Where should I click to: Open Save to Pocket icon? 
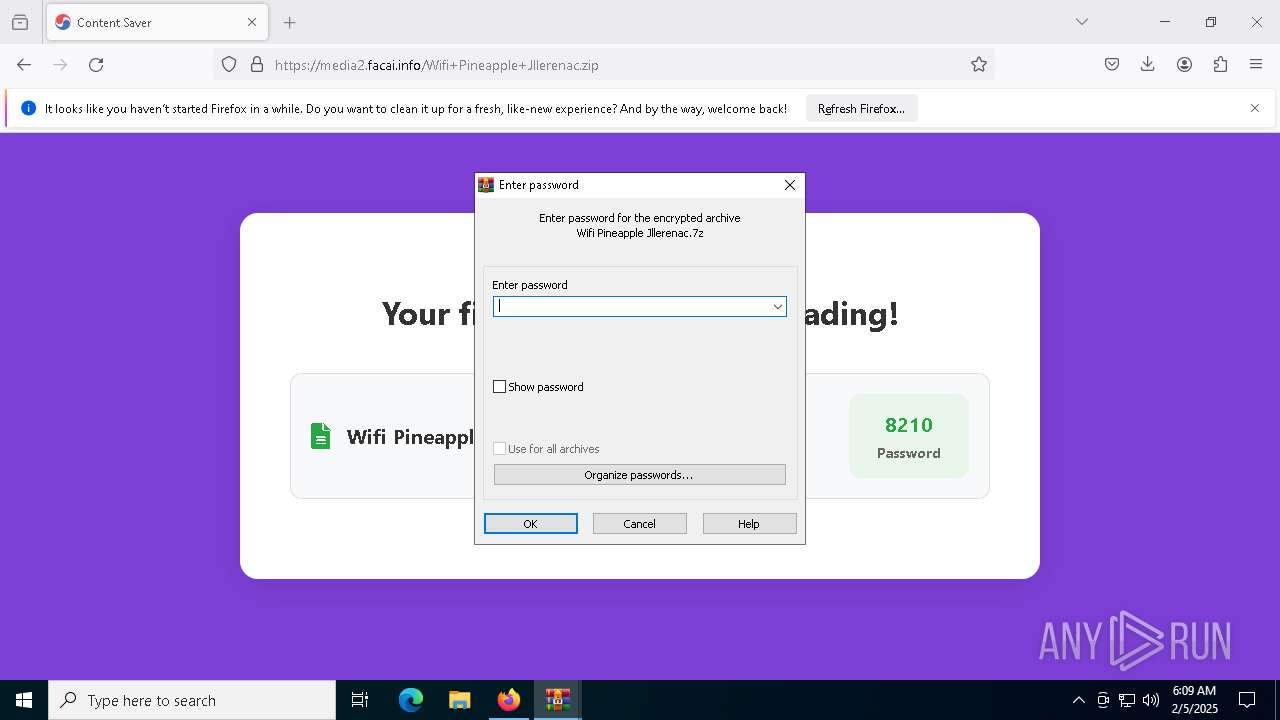(x=1112, y=65)
